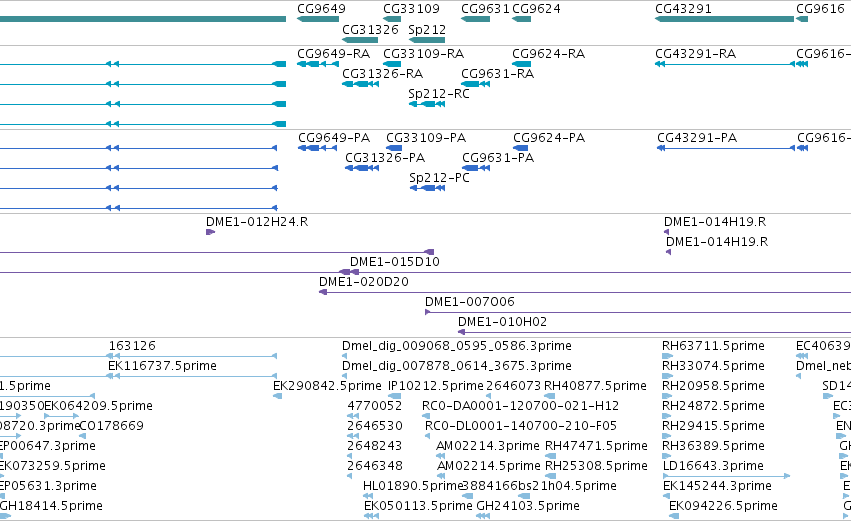Click EST RH47471.5prime
Viewport: 851px width, 521px height.
(596, 447)
